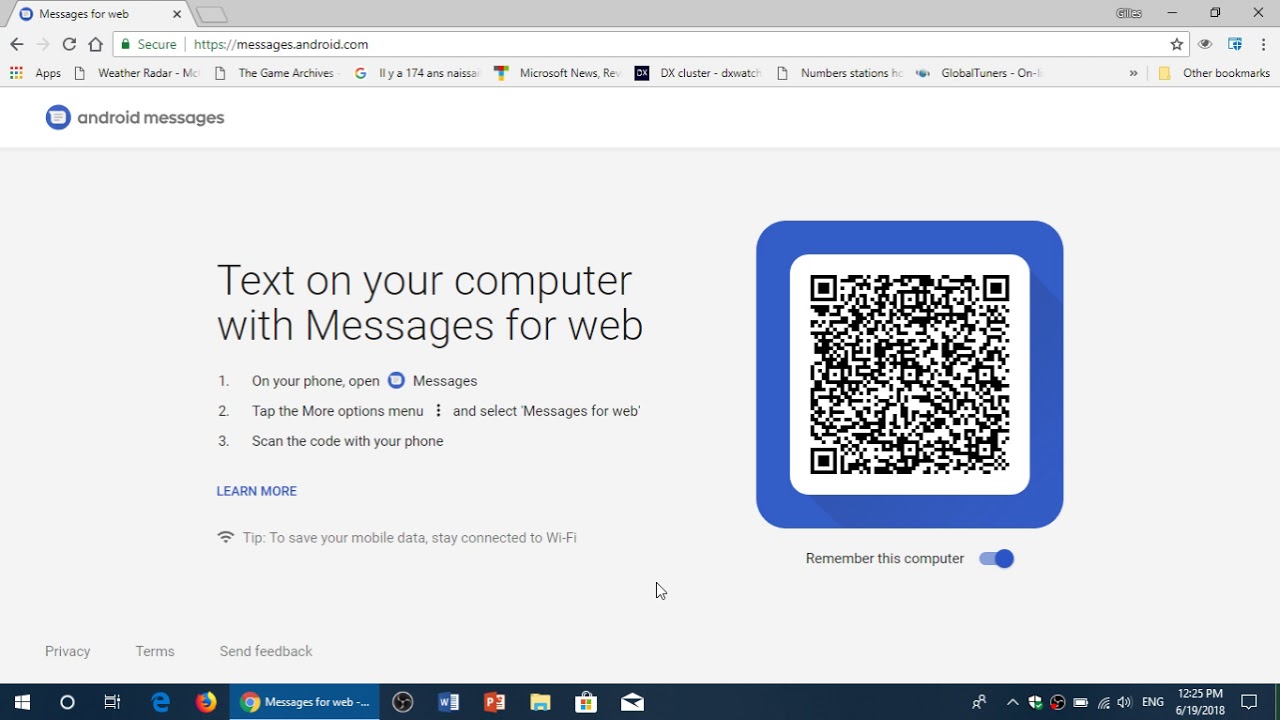Image resolution: width=1280 pixels, height=720 pixels.
Task: Click 'Scan the code with your phone' text
Action: pyautogui.click(x=348, y=441)
